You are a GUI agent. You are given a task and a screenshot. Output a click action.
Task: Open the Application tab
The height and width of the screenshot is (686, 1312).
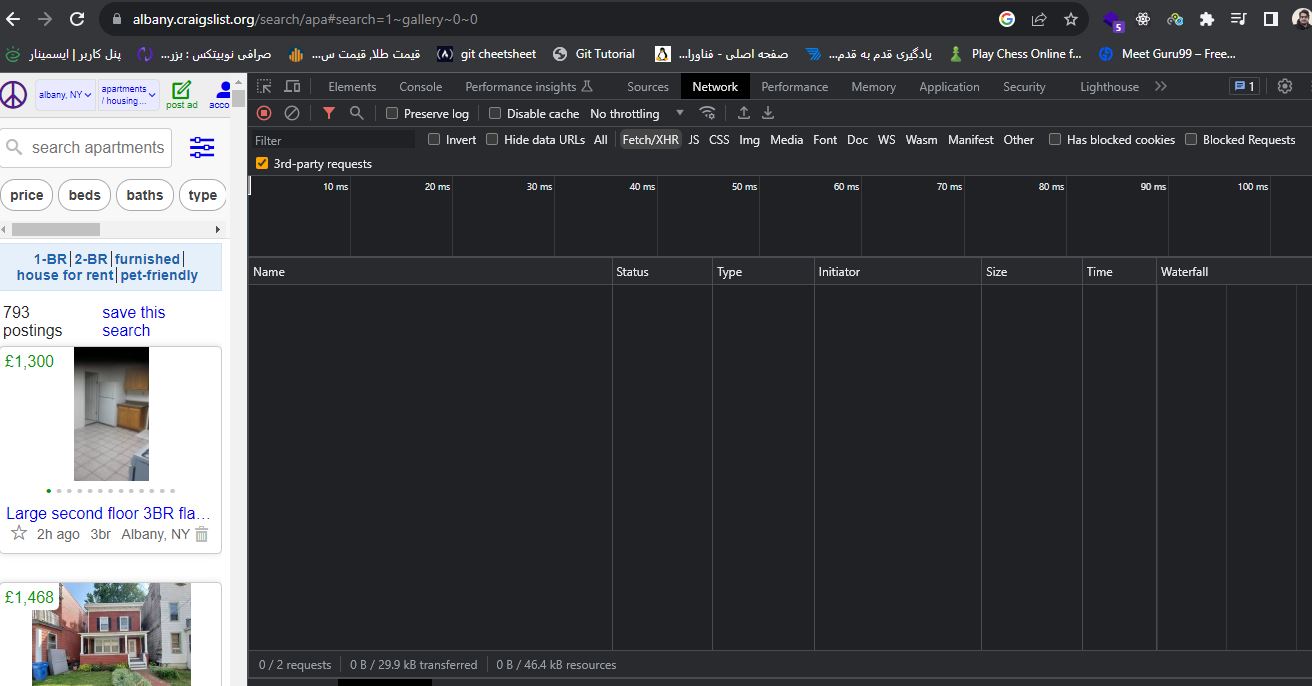(x=949, y=87)
